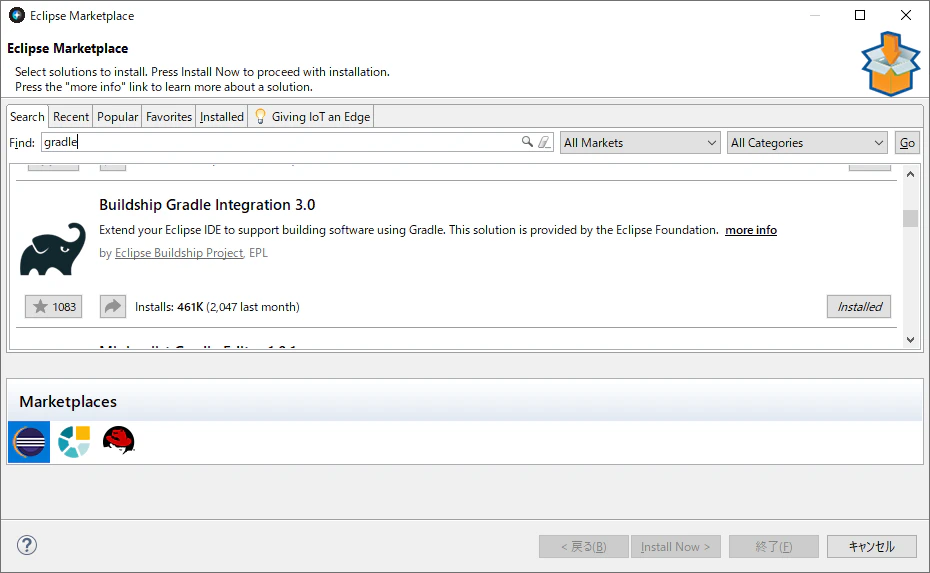Click the 終了(F) finish button
Image resolution: width=930 pixels, height=573 pixels.
tap(773, 546)
